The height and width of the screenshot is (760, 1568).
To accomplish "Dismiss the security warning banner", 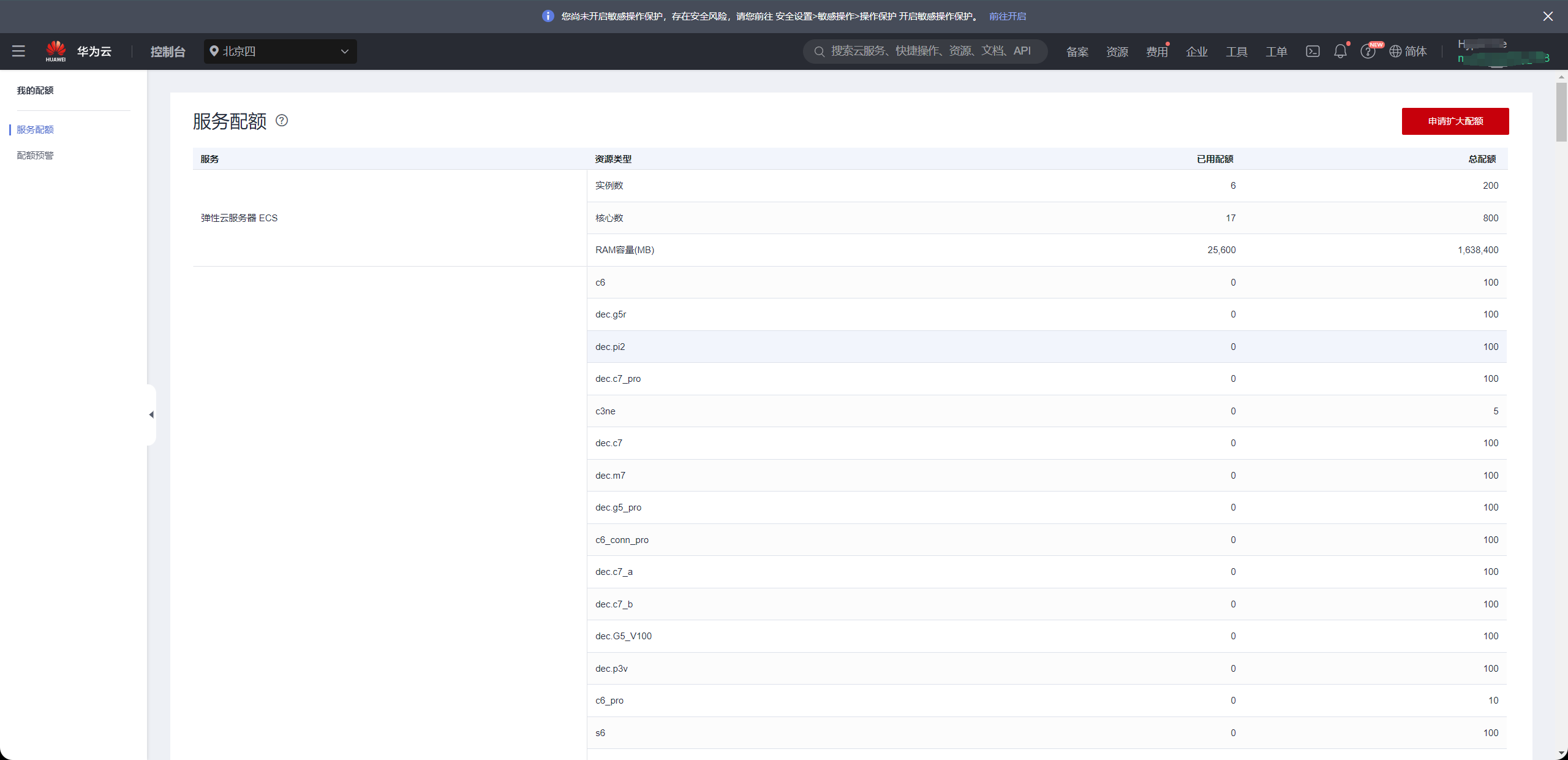I will pyautogui.click(x=1548, y=17).
